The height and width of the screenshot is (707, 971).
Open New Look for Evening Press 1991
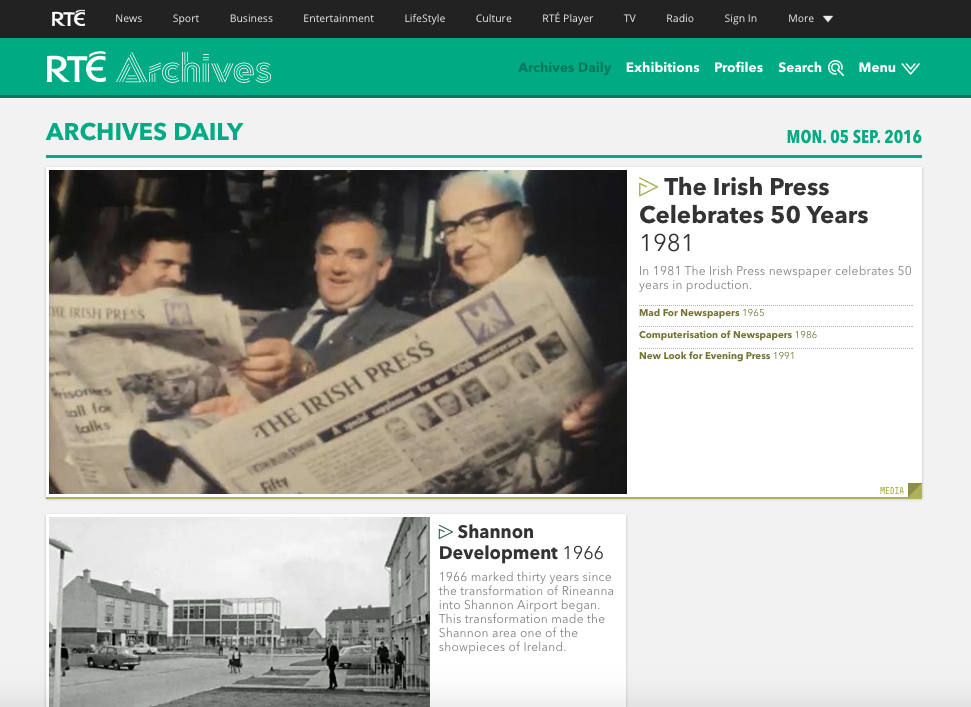coord(716,355)
